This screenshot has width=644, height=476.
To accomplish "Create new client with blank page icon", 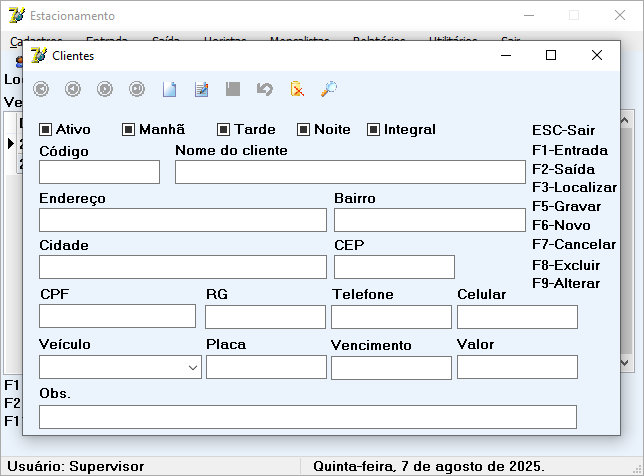I will point(169,89).
